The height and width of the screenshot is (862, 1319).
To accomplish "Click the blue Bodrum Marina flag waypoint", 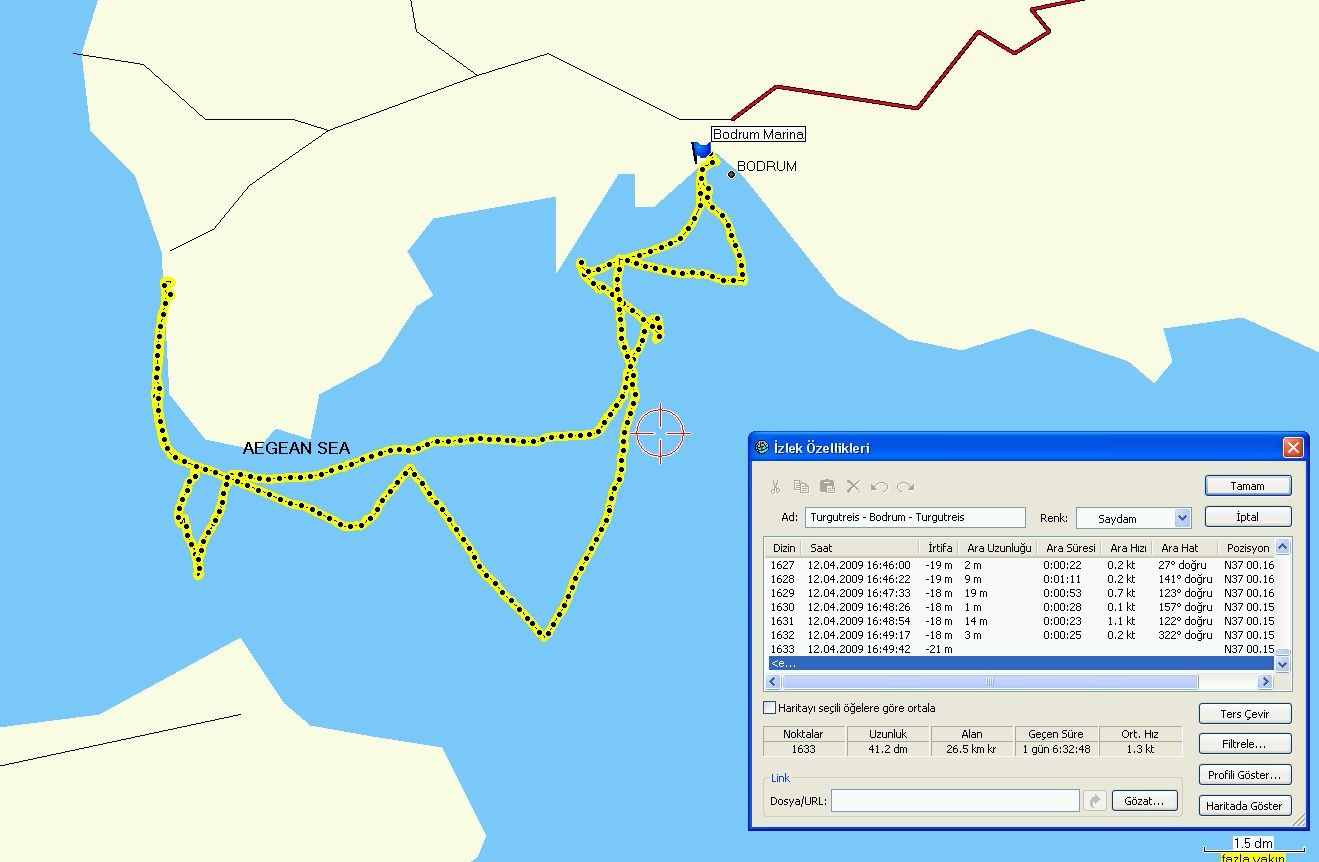I will (x=702, y=153).
